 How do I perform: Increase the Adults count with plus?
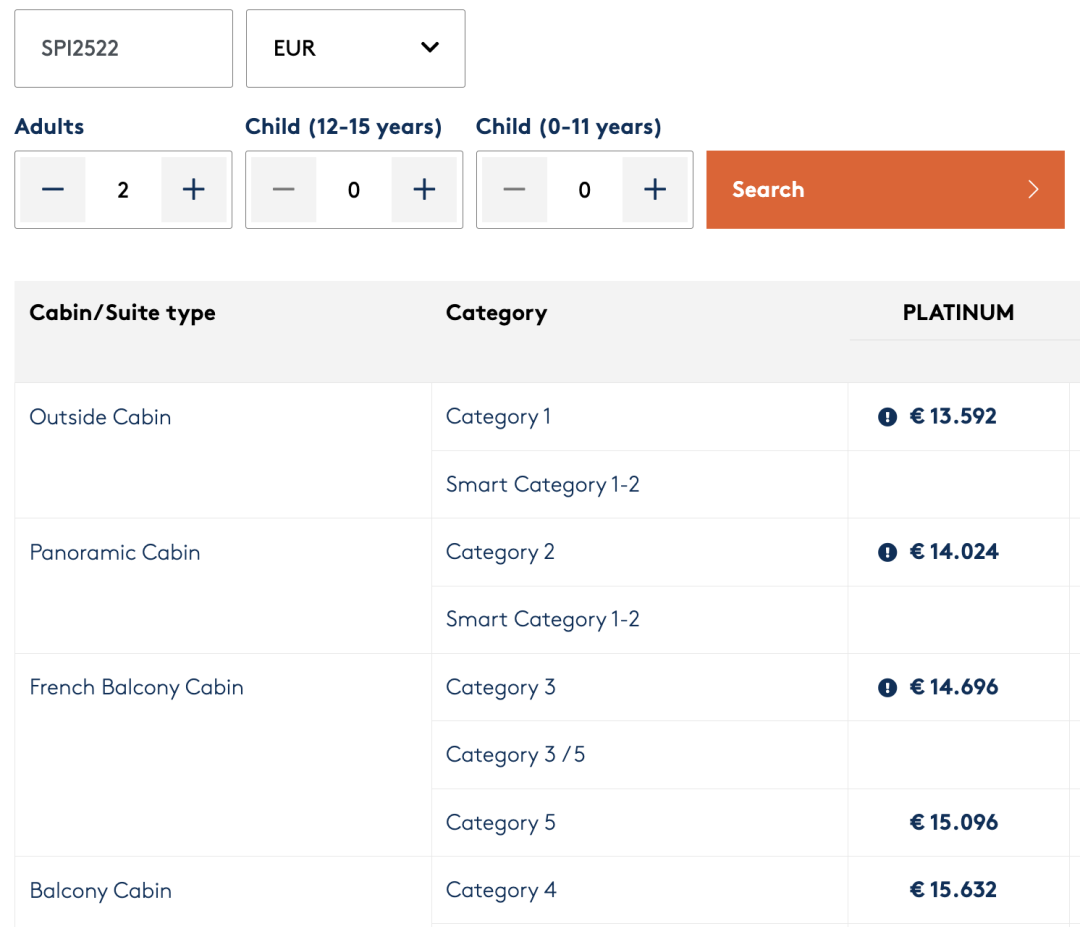(x=194, y=190)
